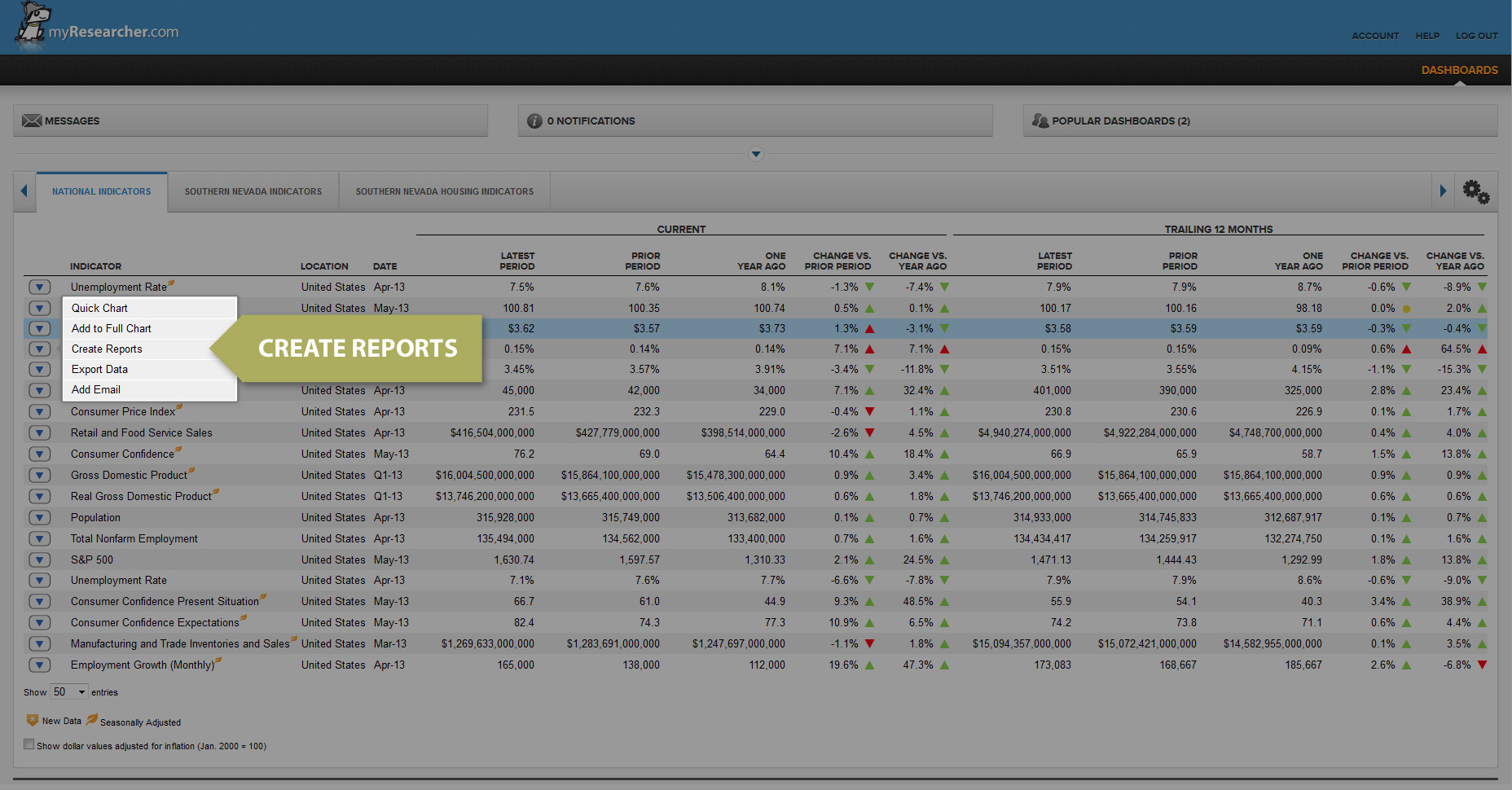Screen dimensions: 1512x790
Task: Click the Employment Growth (Monthly) indicator name
Action: click(143, 665)
